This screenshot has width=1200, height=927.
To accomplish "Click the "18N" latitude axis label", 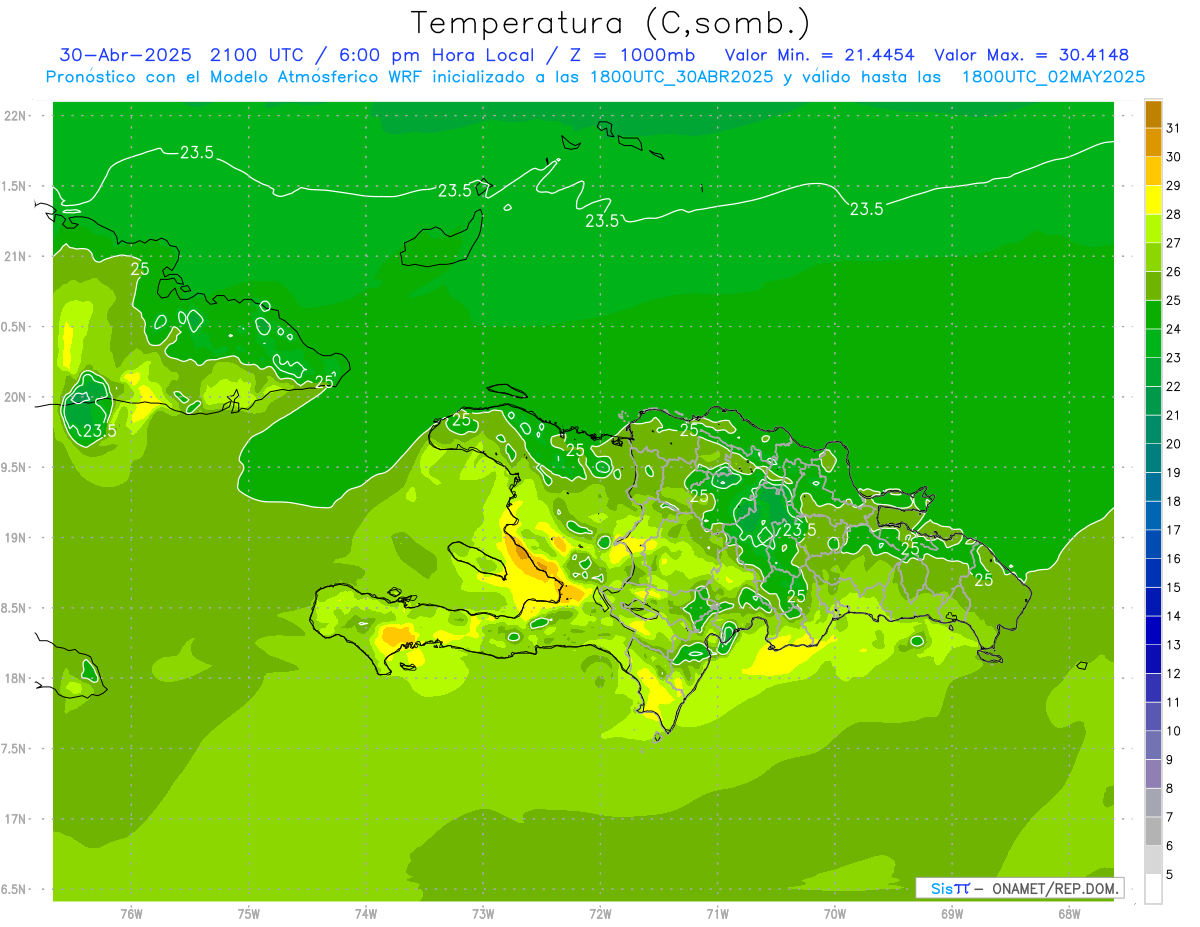I will coord(16,679).
